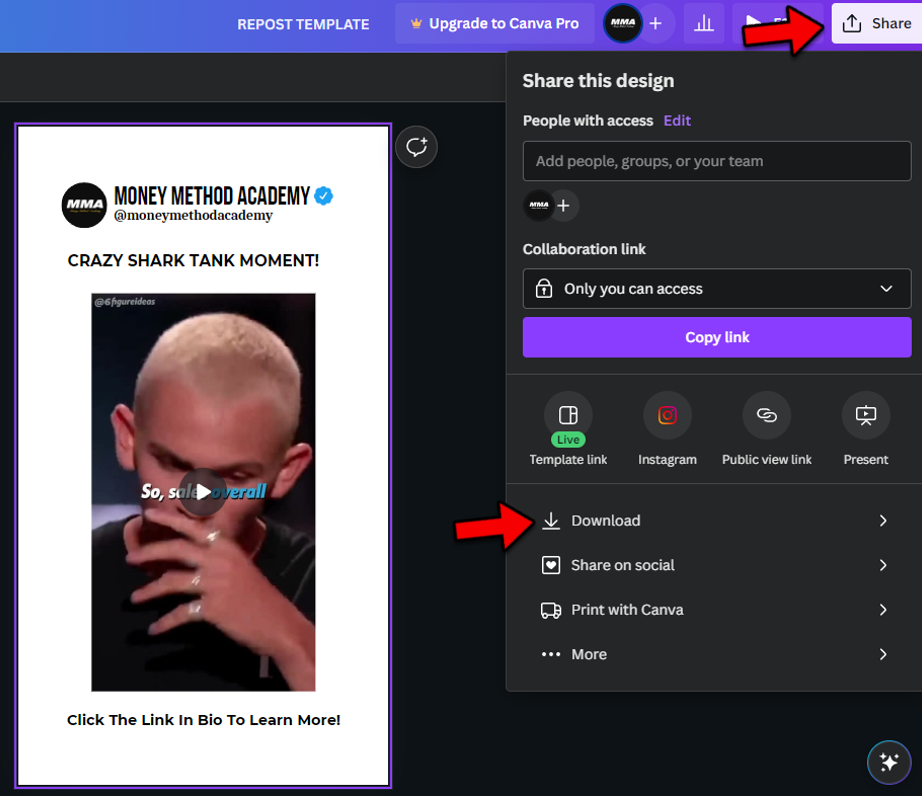Add a comment with the speech bubble icon
The height and width of the screenshot is (796, 922).
[416, 147]
